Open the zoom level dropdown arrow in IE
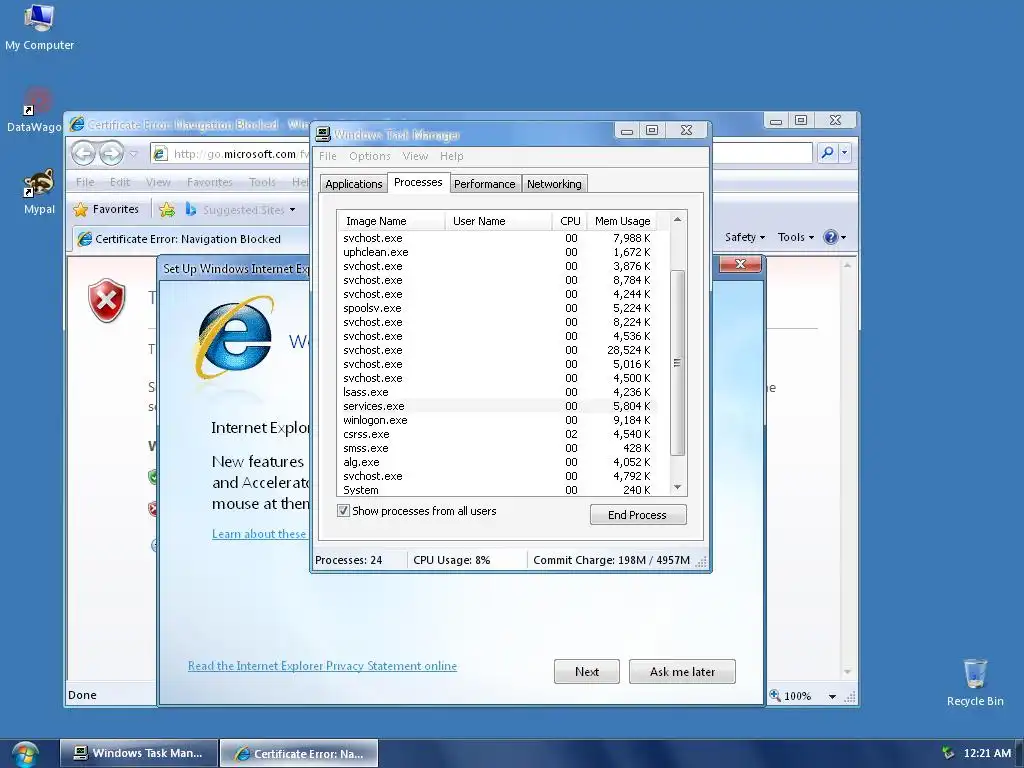This screenshot has height=768, width=1024. (832, 696)
